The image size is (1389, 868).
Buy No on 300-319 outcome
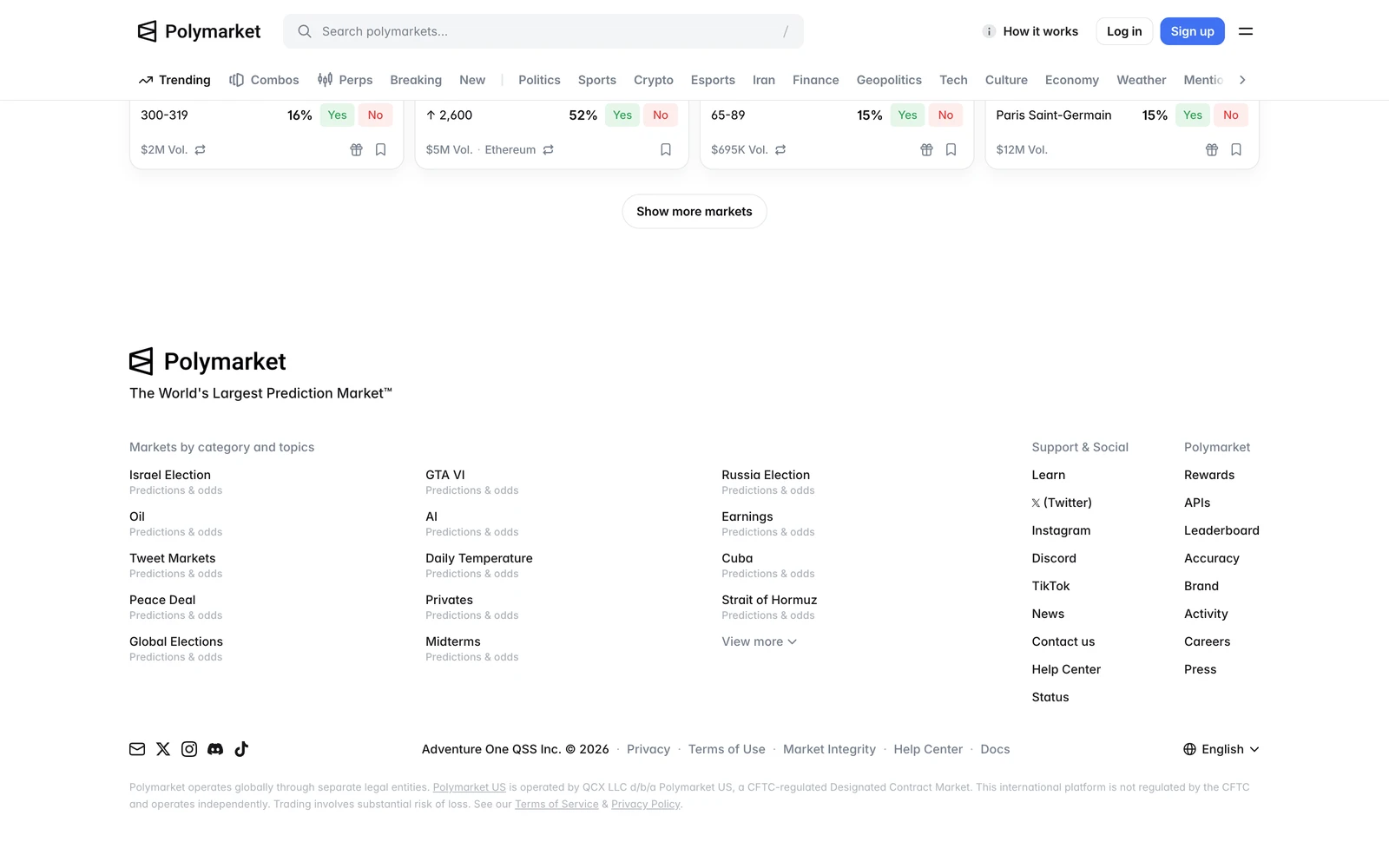pyautogui.click(x=375, y=115)
